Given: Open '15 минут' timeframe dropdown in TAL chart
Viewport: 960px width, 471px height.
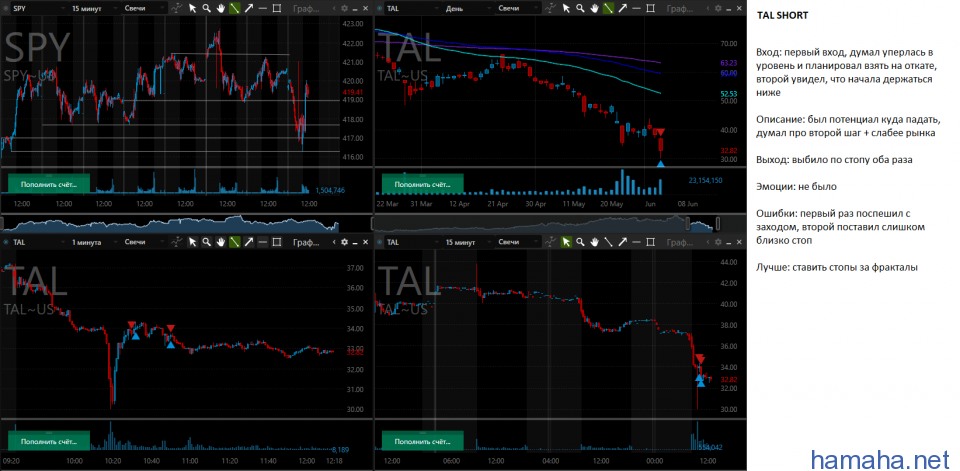Looking at the screenshot, I should click(x=467, y=242).
